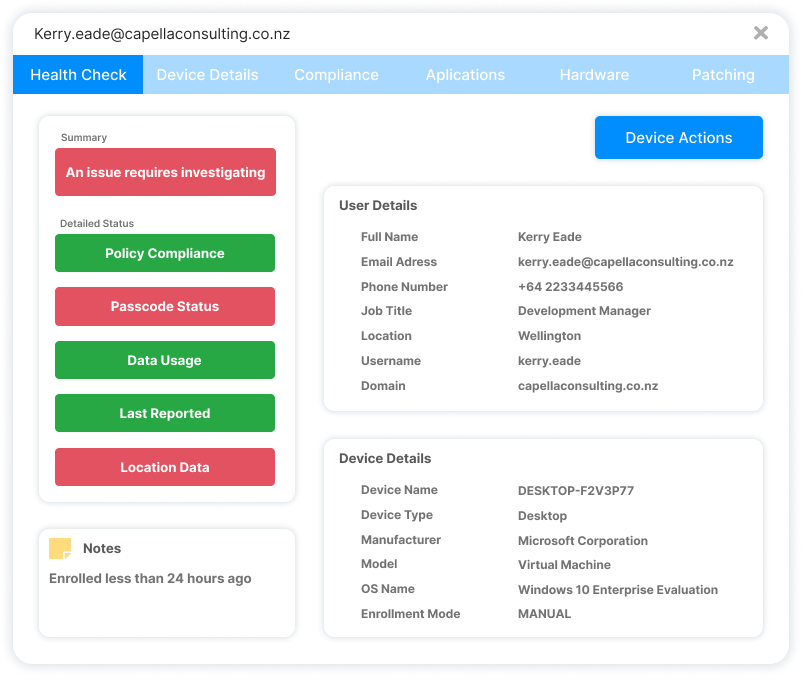Image resolution: width=805 pixels, height=684 pixels.
Task: Click the 'Notes' heading
Action: (x=102, y=548)
